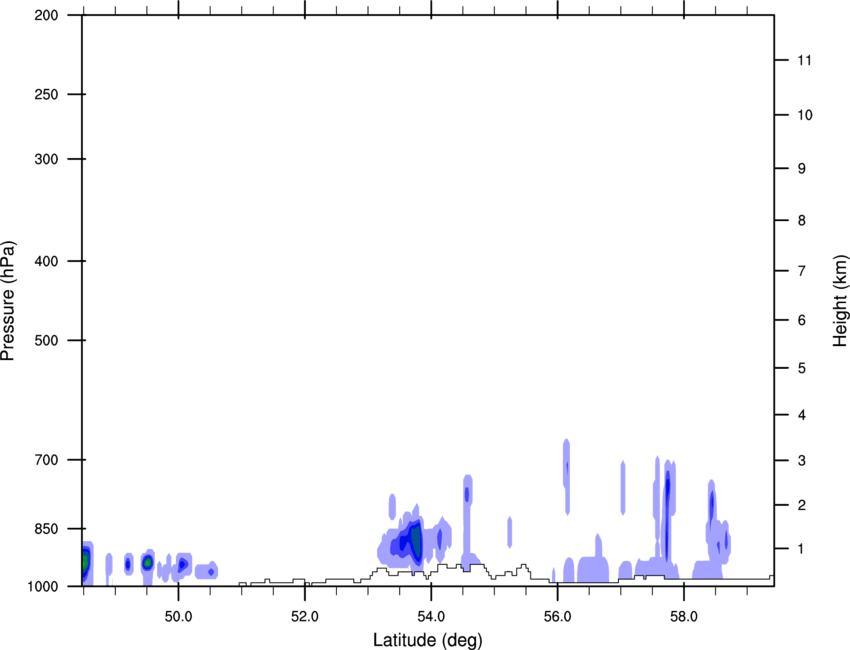850x650 pixels.
Task: Click the green contour core near latitude 53.8
Action: [416, 542]
